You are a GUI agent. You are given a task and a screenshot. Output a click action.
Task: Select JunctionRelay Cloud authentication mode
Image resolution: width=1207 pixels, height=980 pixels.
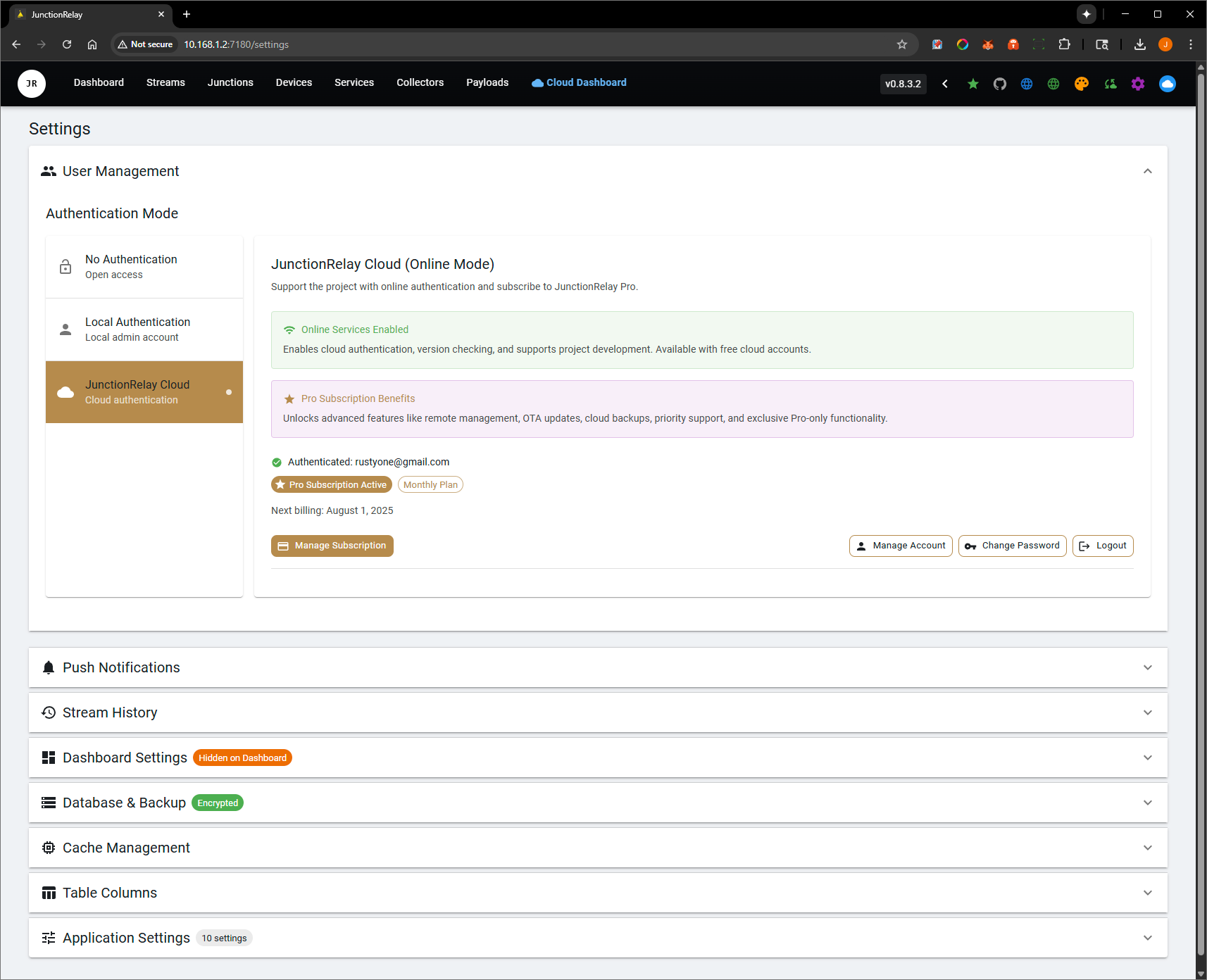point(144,392)
